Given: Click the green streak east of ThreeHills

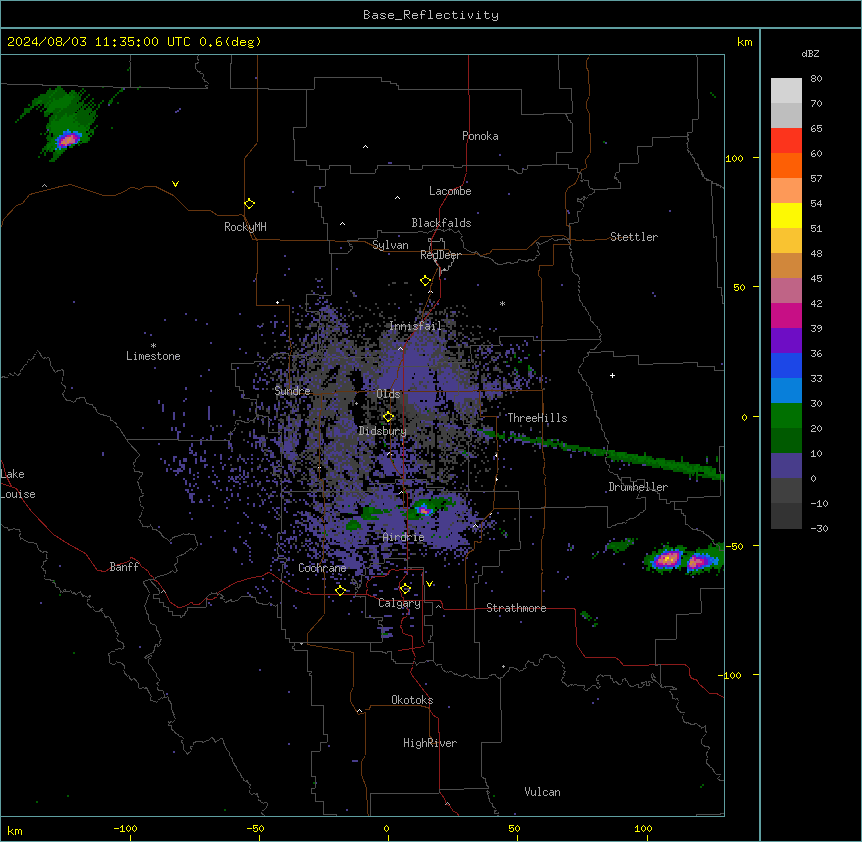Looking at the screenshot, I should coord(602,452).
